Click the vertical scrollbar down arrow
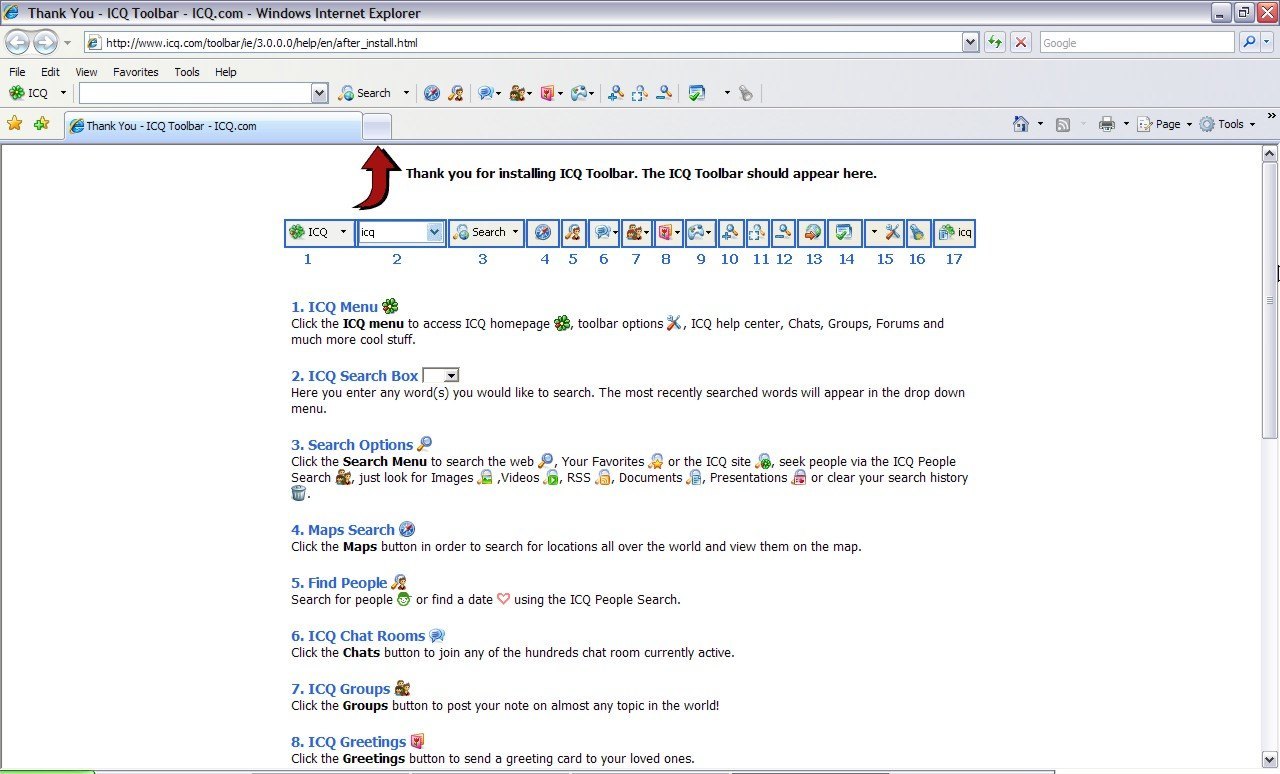1280x774 pixels. tap(1270, 759)
